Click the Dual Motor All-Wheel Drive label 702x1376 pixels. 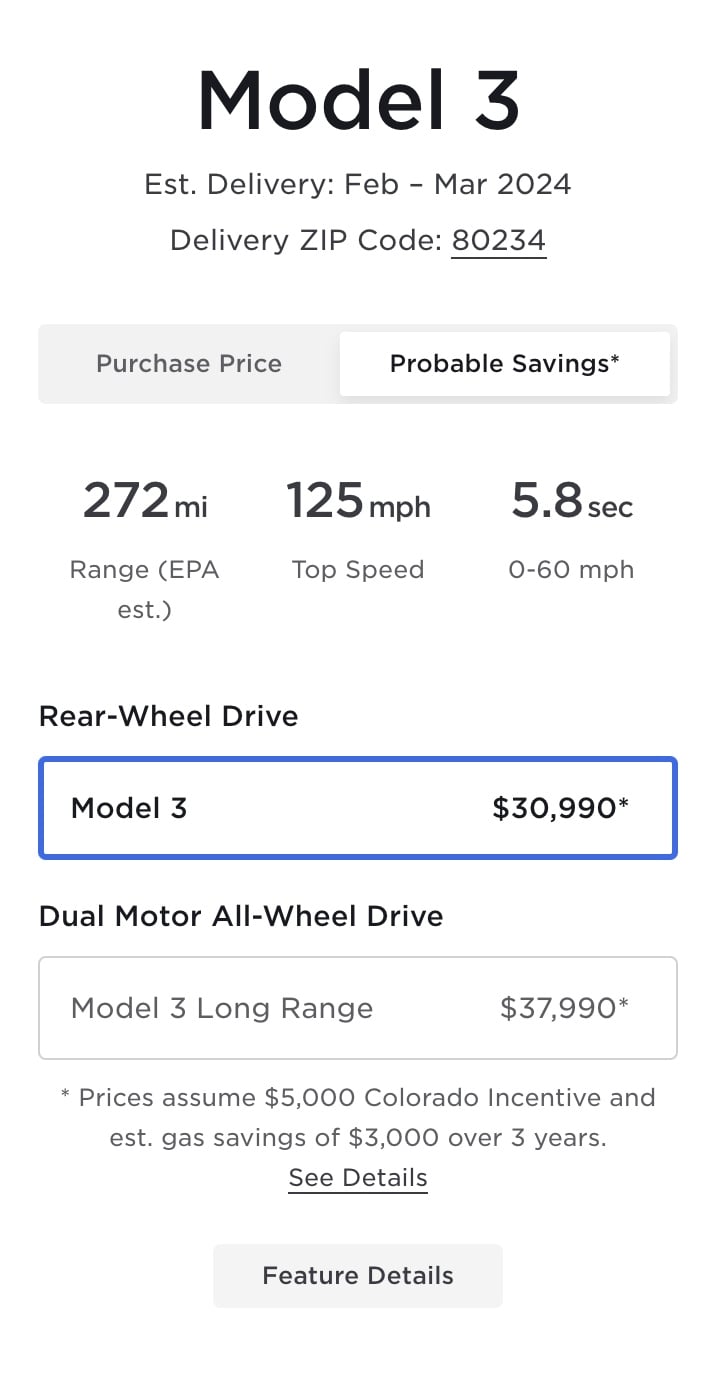pos(241,916)
